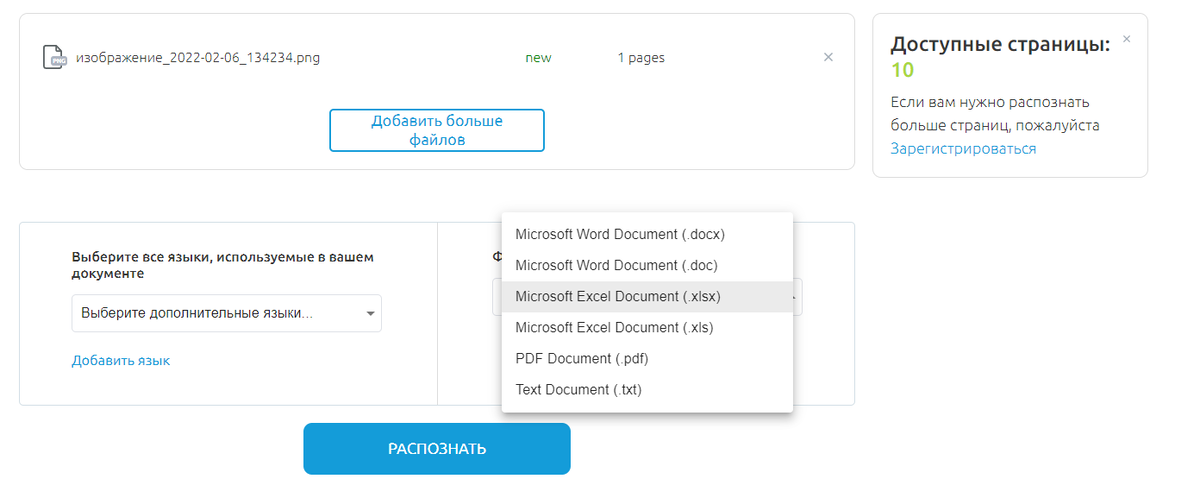
Task: Select Microsoft Excel Document (.xlsx) option
Action: pyautogui.click(x=647, y=296)
